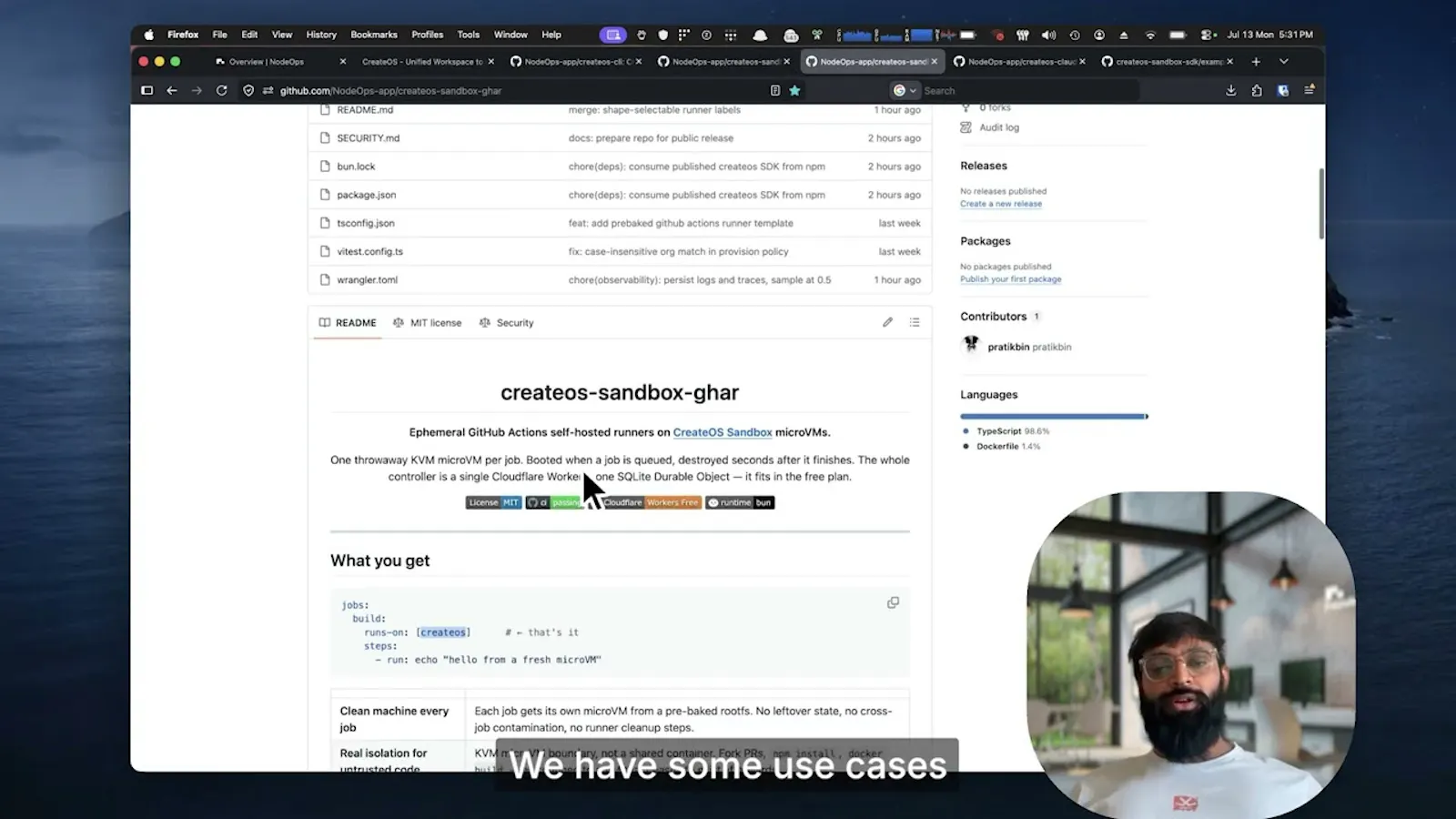The height and width of the screenshot is (819, 1456).
Task: Open the extensions icon in Firefox toolbar
Action: tap(1257, 90)
